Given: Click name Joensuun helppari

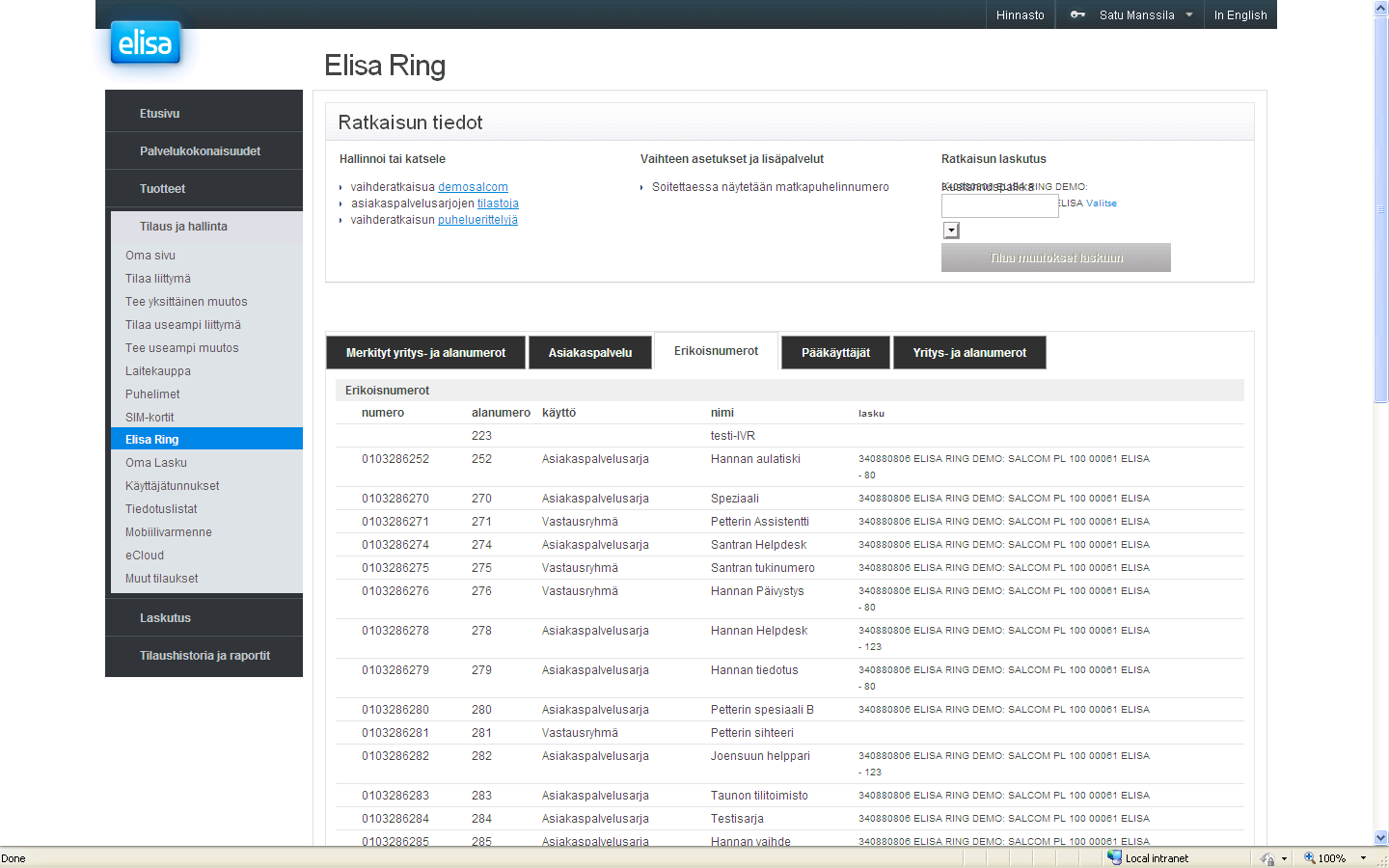Looking at the screenshot, I should (760, 756).
